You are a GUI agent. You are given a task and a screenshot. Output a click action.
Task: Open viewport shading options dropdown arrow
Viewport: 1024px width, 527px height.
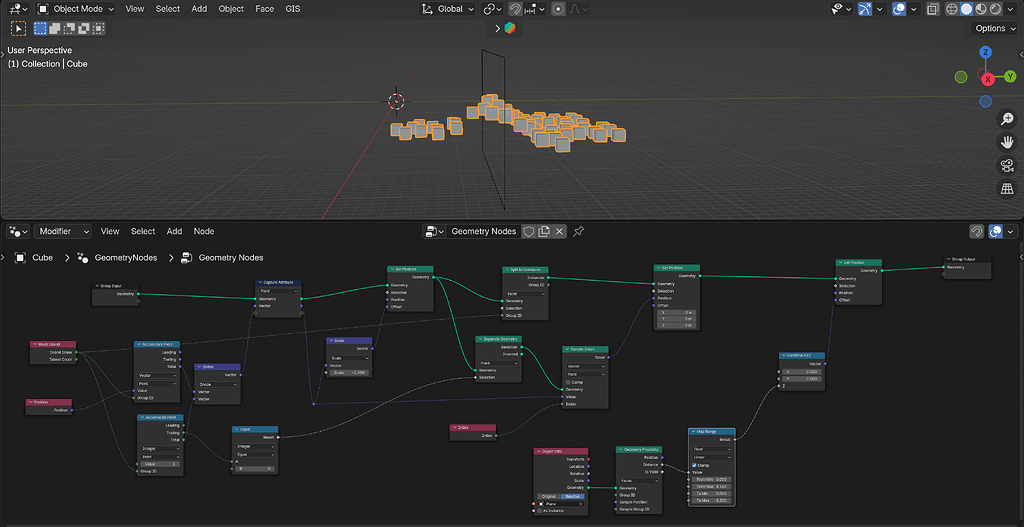click(x=1012, y=9)
